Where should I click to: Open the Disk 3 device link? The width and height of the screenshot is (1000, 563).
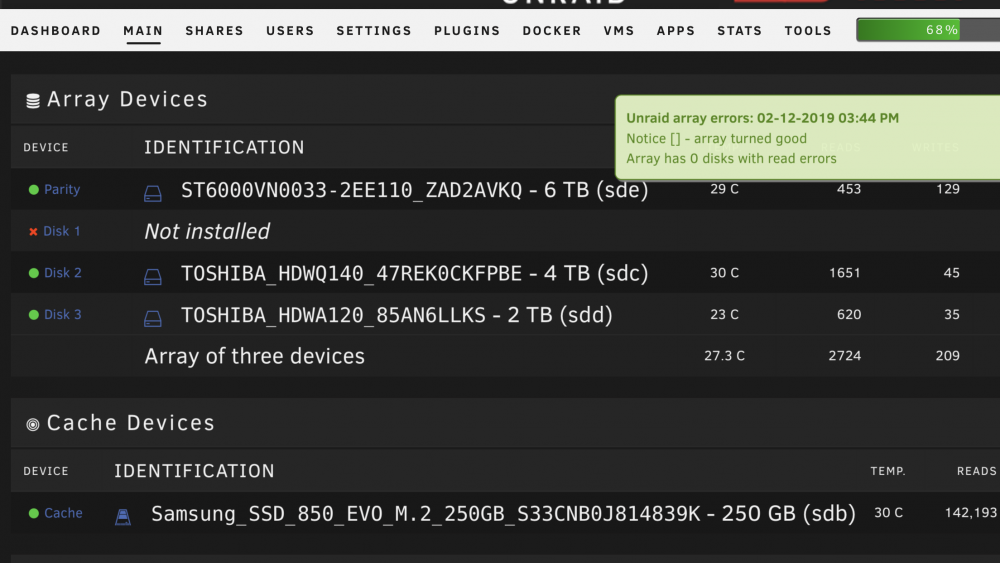pyautogui.click(x=62, y=314)
